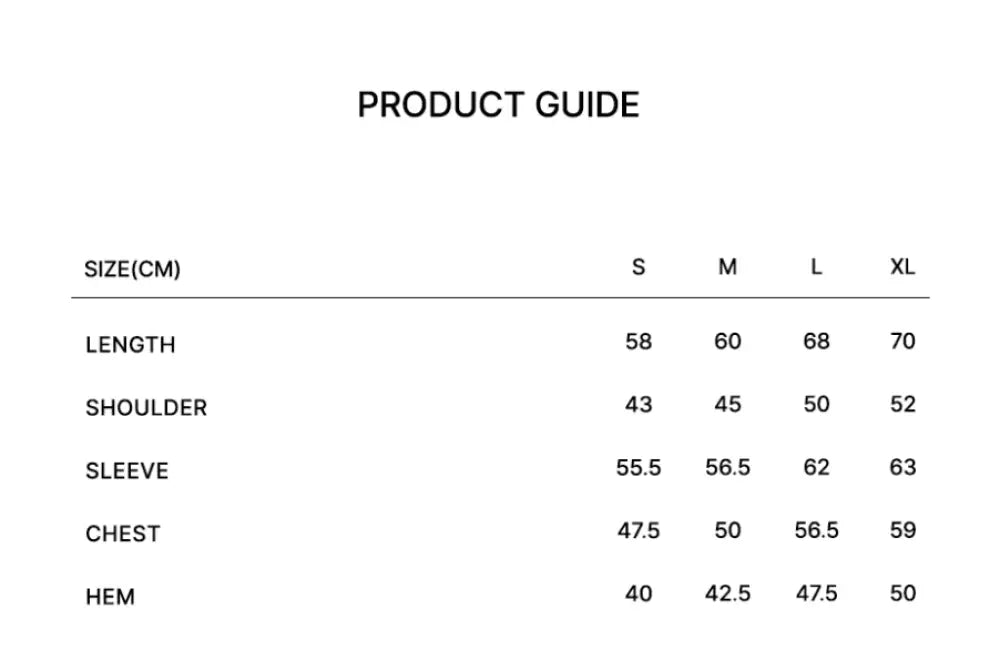Click the SIZE(CM) header label

133,269
